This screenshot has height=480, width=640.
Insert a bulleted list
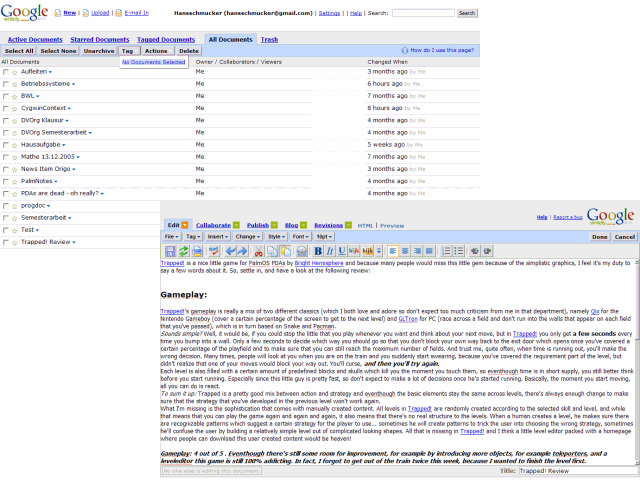458,251
